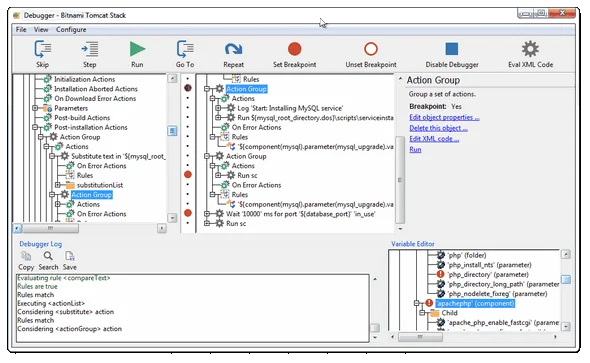Click the error icon beside 'php_directory' parameter
This screenshot has width=590, height=363.
coord(440,274)
